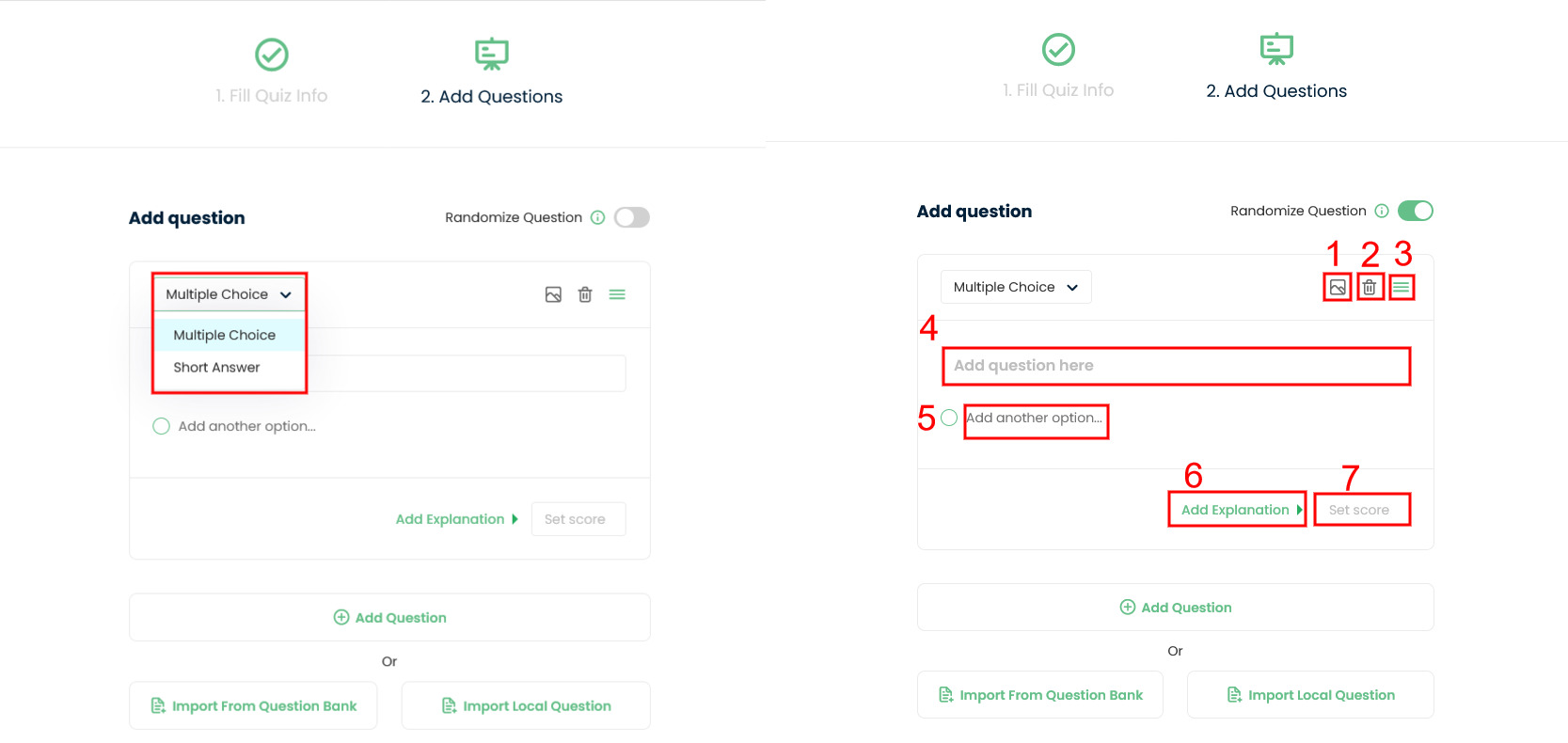
Task: Click the Set score field labeled 7
Action: 1362,510
